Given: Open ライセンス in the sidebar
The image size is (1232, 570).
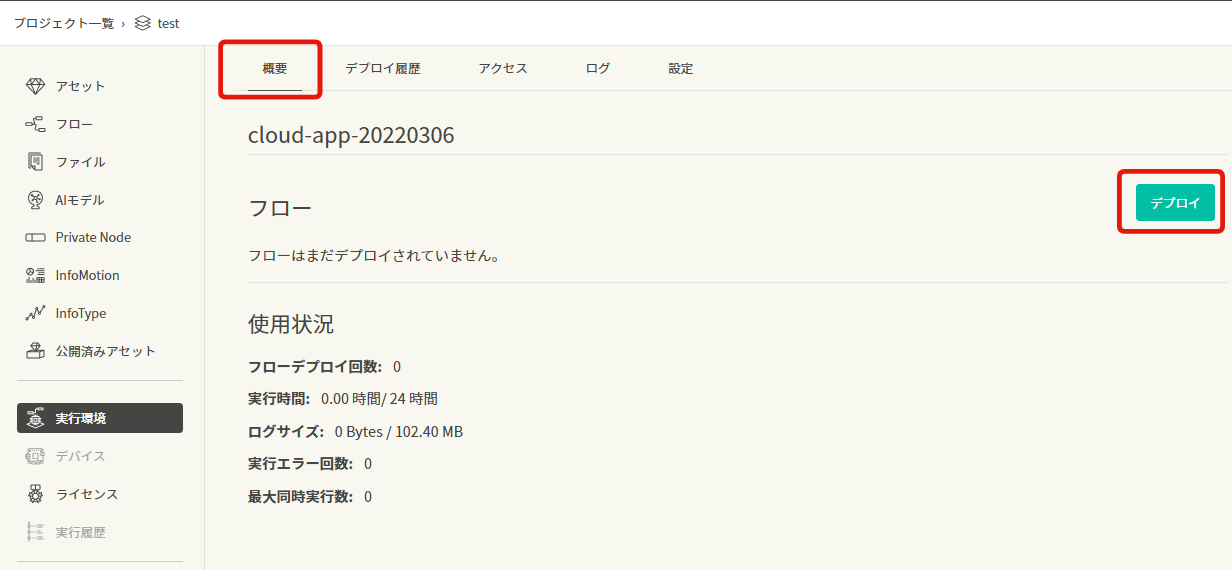Looking at the screenshot, I should click(87, 494).
